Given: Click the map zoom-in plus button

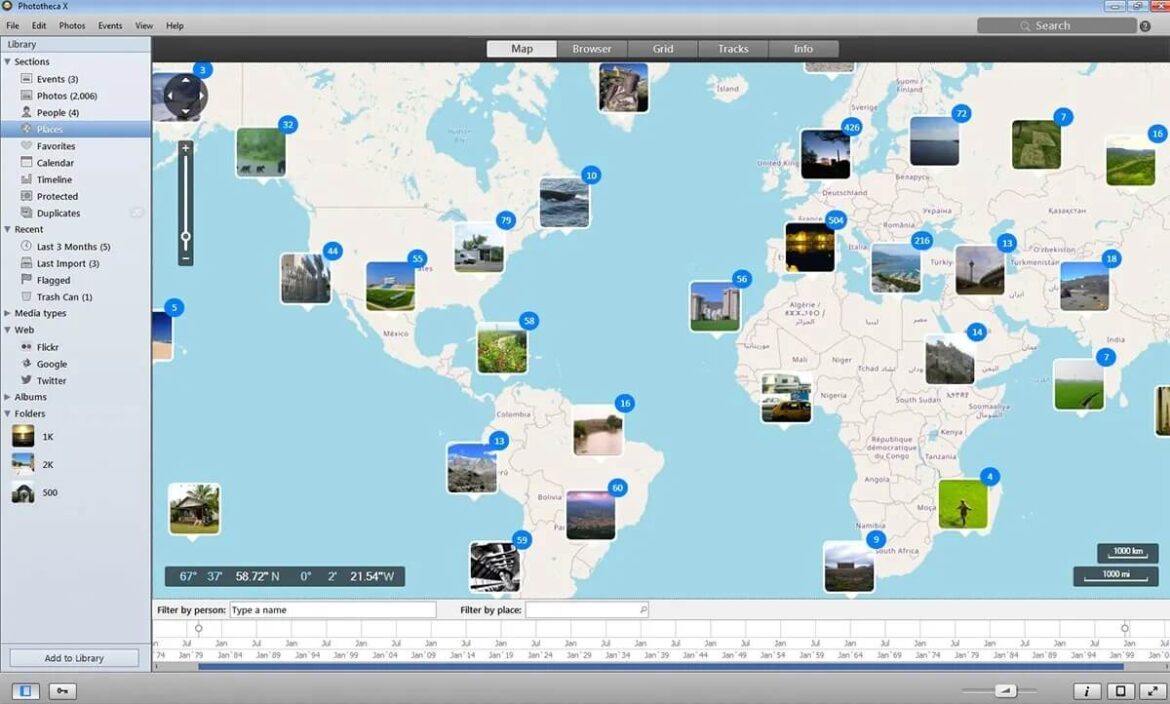Looking at the screenshot, I should tap(186, 148).
